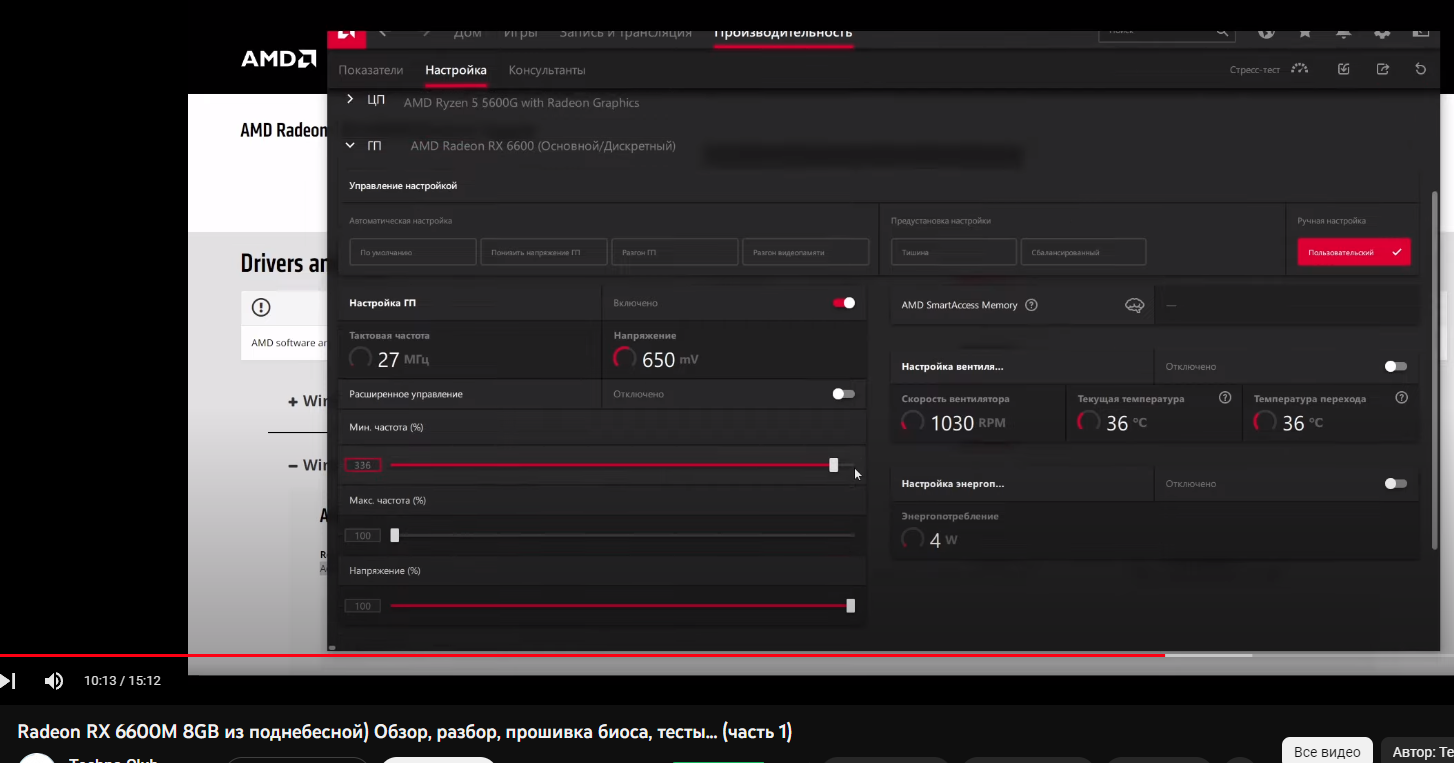The width and height of the screenshot is (1454, 763).
Task: Click the help icon for Температура перехода
Action: pyautogui.click(x=1401, y=398)
